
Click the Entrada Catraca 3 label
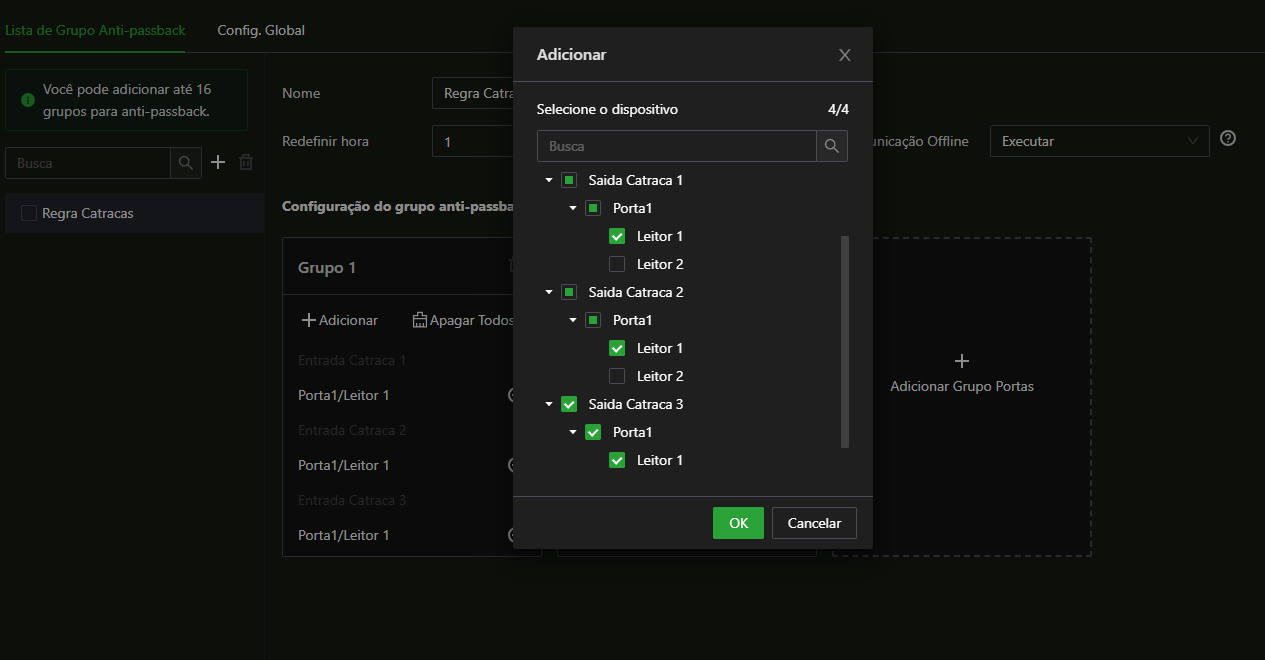(x=352, y=500)
